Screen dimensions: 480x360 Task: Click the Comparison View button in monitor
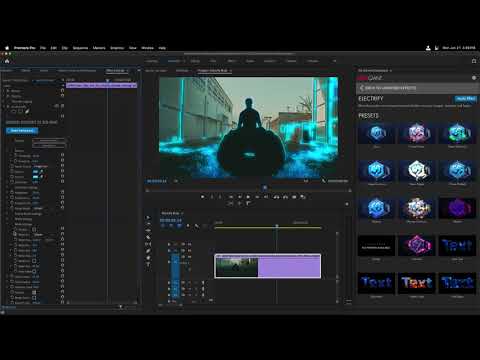coord(303,197)
